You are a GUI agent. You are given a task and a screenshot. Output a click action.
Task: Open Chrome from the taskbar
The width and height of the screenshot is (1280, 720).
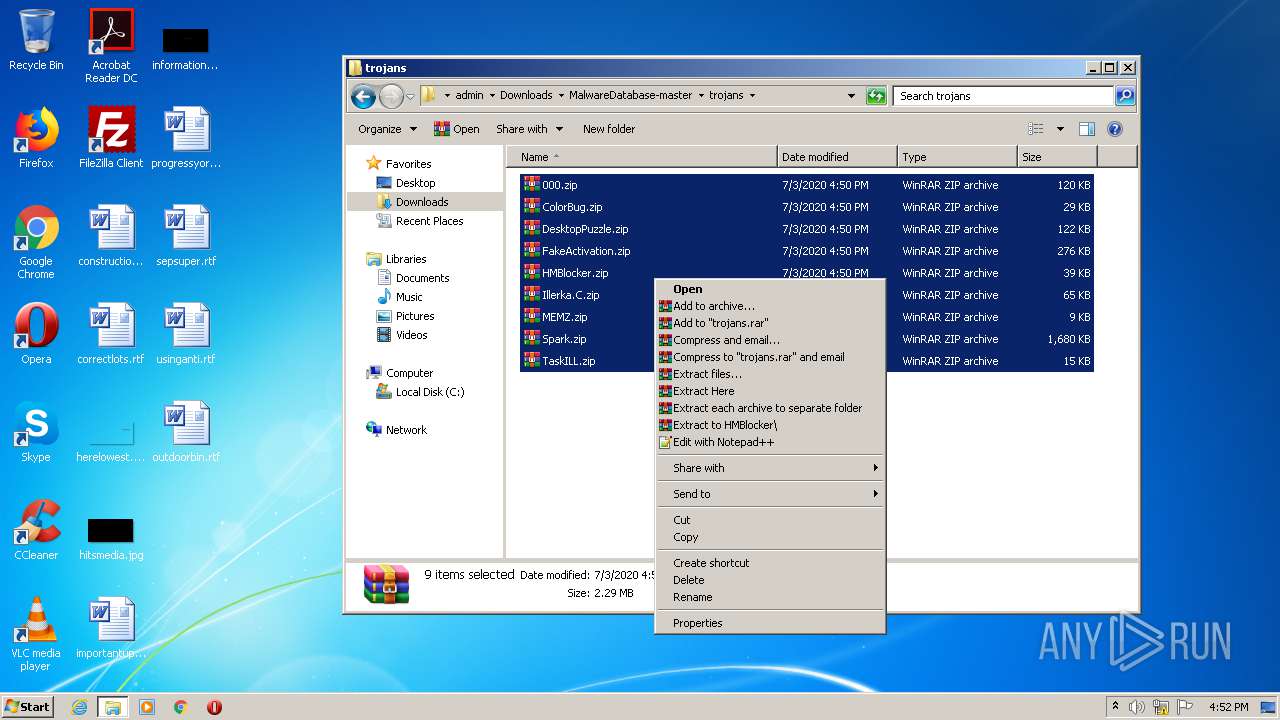(181, 707)
